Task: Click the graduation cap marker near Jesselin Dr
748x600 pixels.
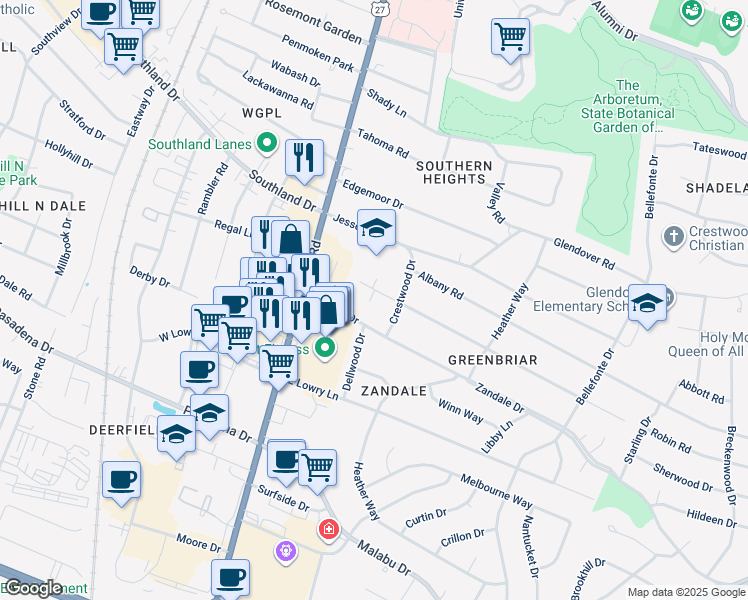Action: click(x=376, y=229)
